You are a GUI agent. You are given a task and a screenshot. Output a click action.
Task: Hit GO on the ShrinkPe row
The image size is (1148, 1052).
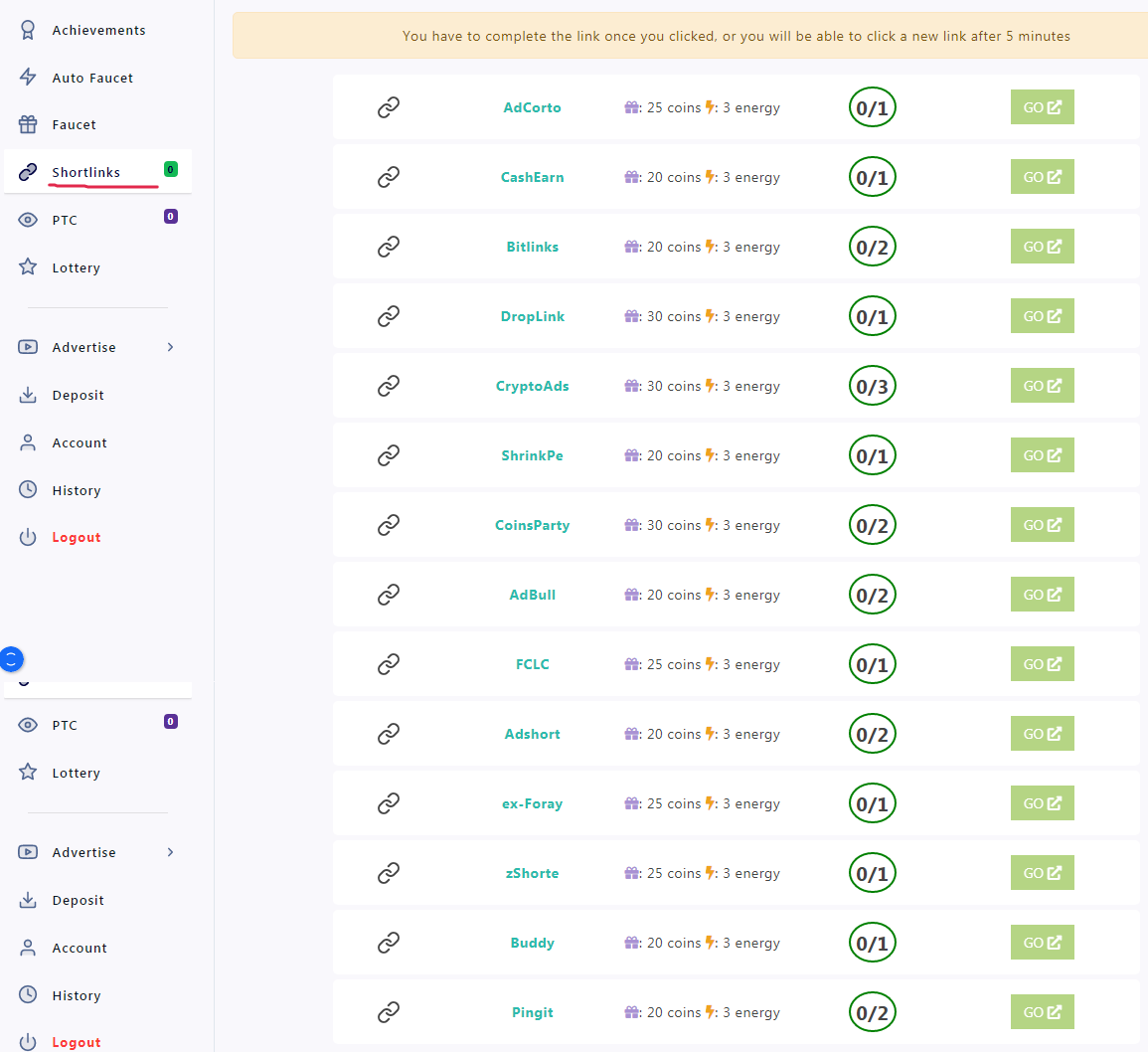(1042, 455)
